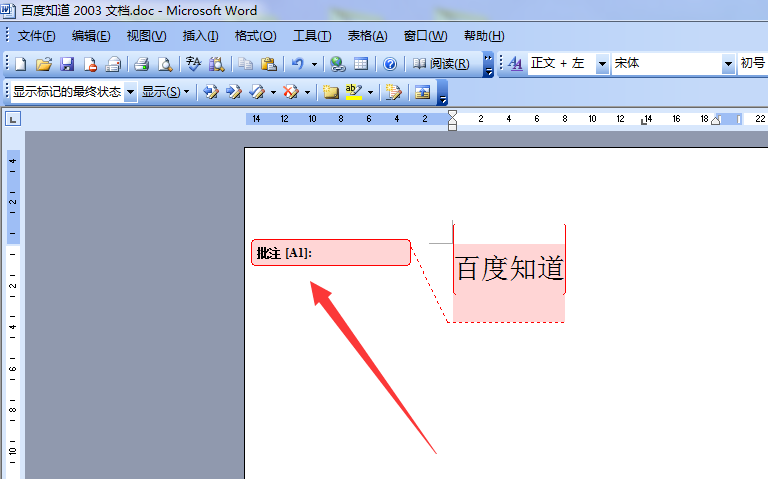Open the Undo history dropdown arrow
This screenshot has height=479, width=768.
(x=314, y=64)
